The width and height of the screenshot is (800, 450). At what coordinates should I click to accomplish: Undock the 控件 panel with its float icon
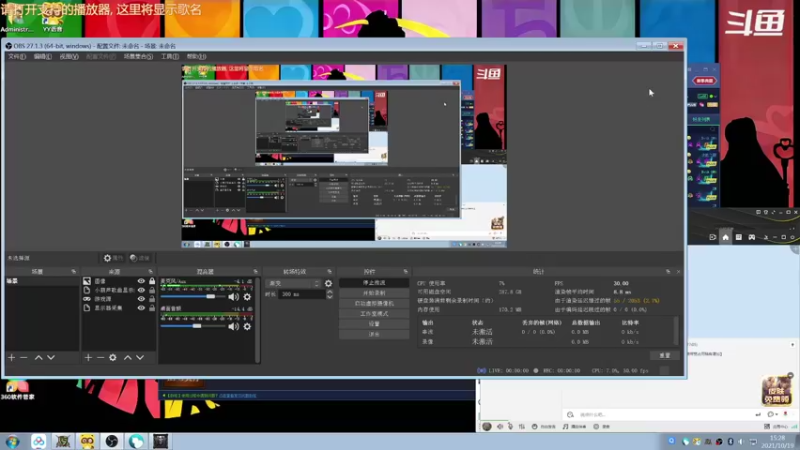(x=406, y=271)
